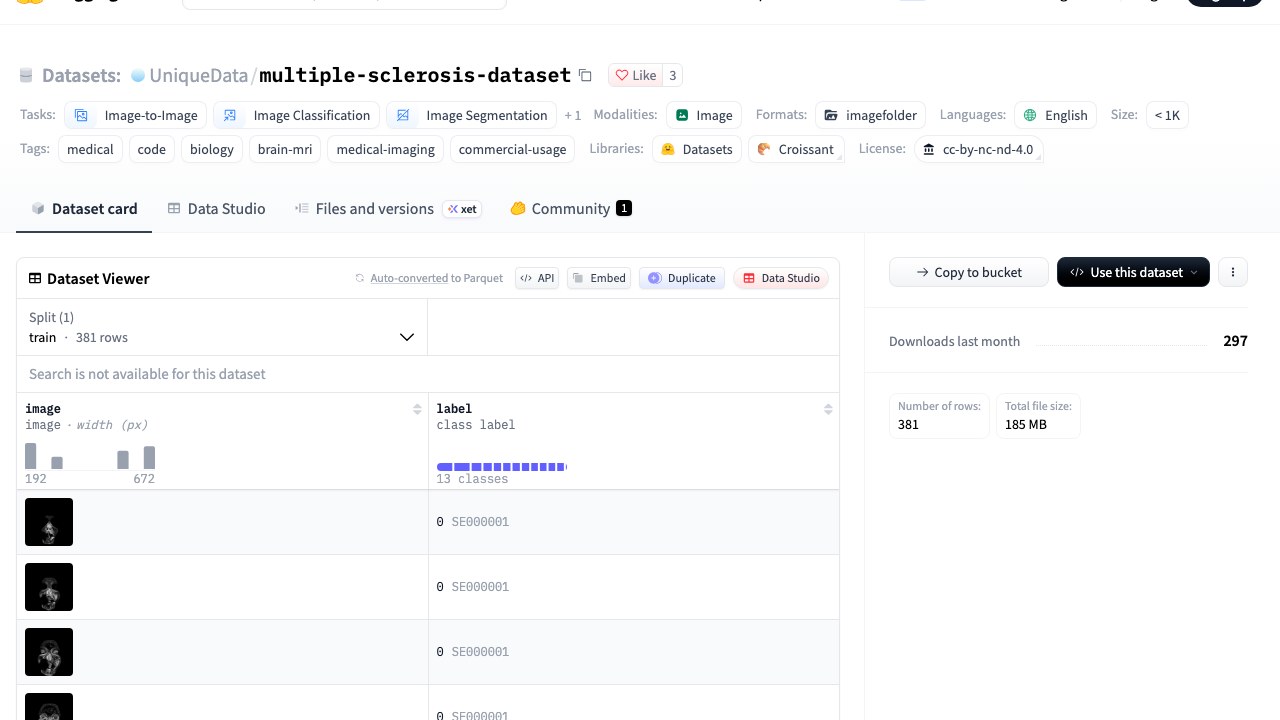This screenshot has height=720, width=1280.
Task: Click Copy to bucket button
Action: click(969, 272)
